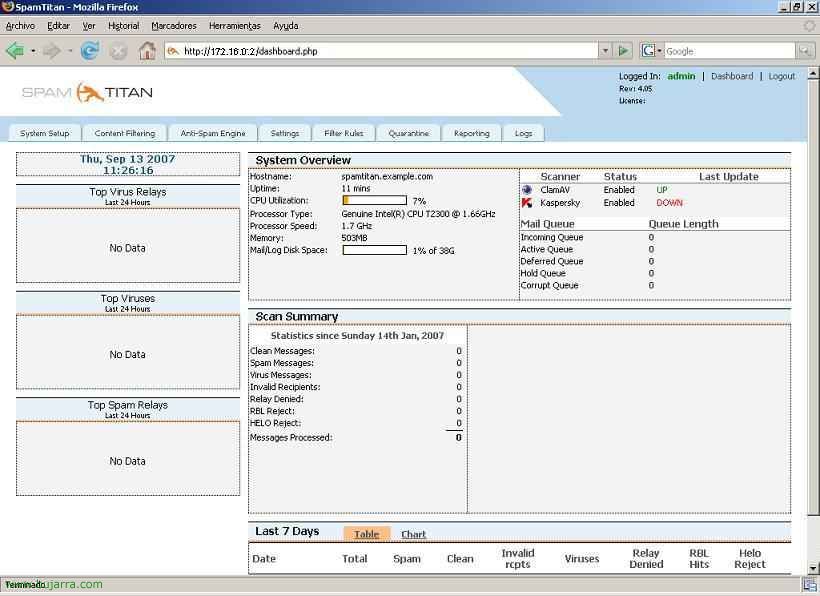Image resolution: width=820 pixels, height=596 pixels.
Task: Open the Marcadores menu
Action: (x=174, y=26)
